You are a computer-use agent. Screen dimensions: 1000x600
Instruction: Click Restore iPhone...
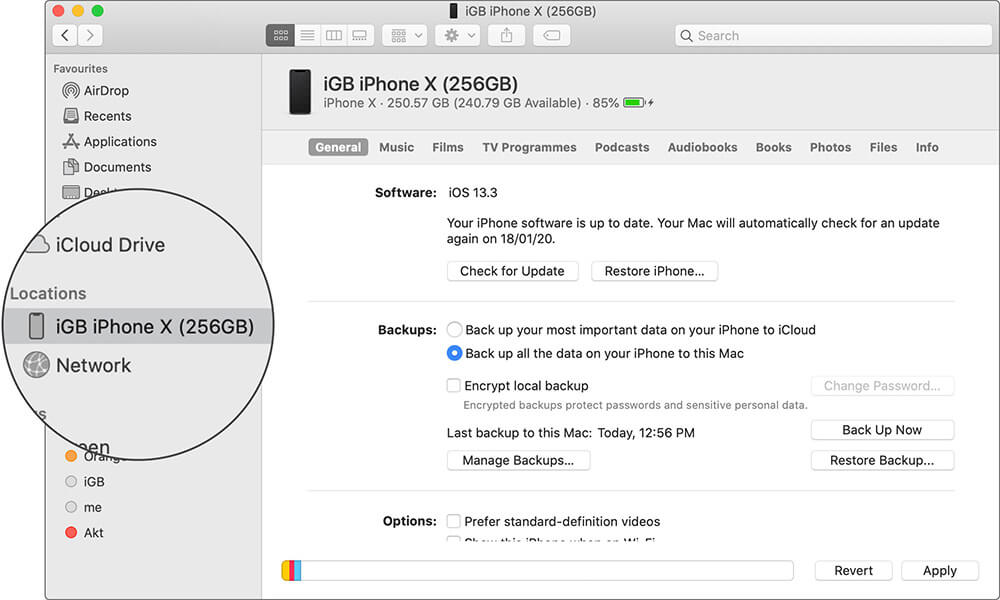pyautogui.click(x=654, y=271)
